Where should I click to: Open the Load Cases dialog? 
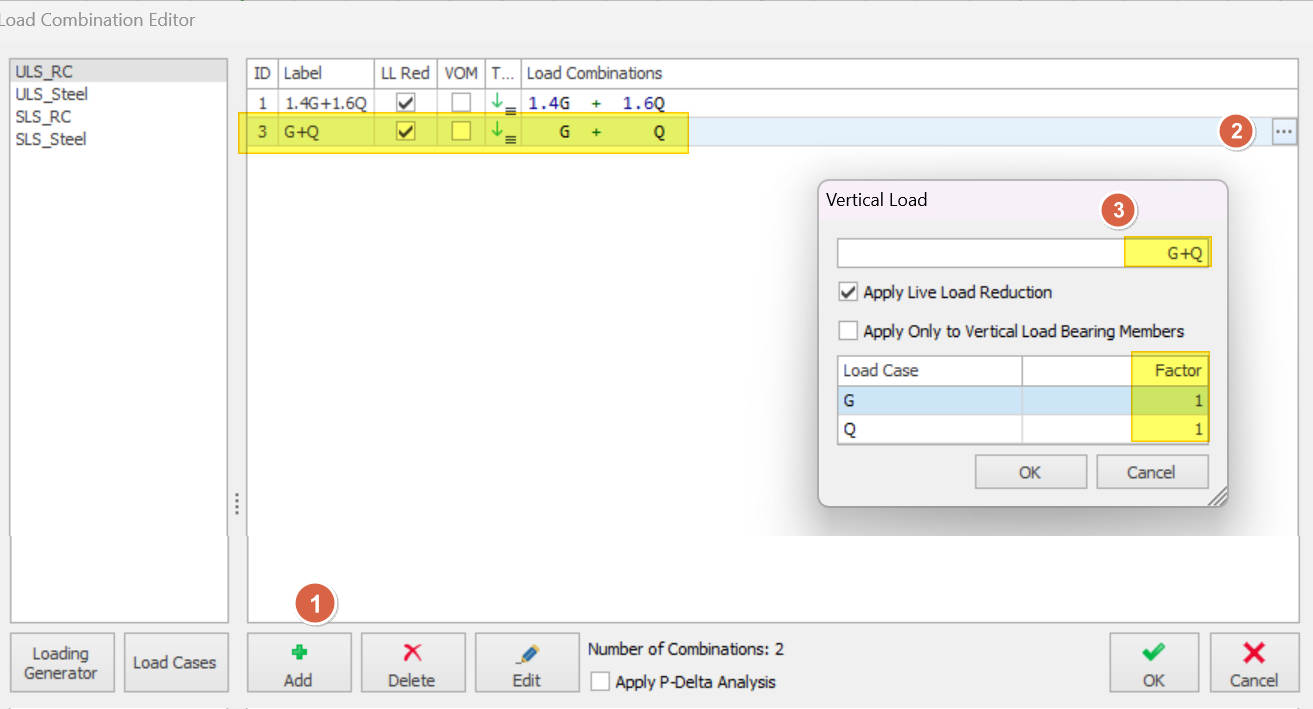pos(175,663)
